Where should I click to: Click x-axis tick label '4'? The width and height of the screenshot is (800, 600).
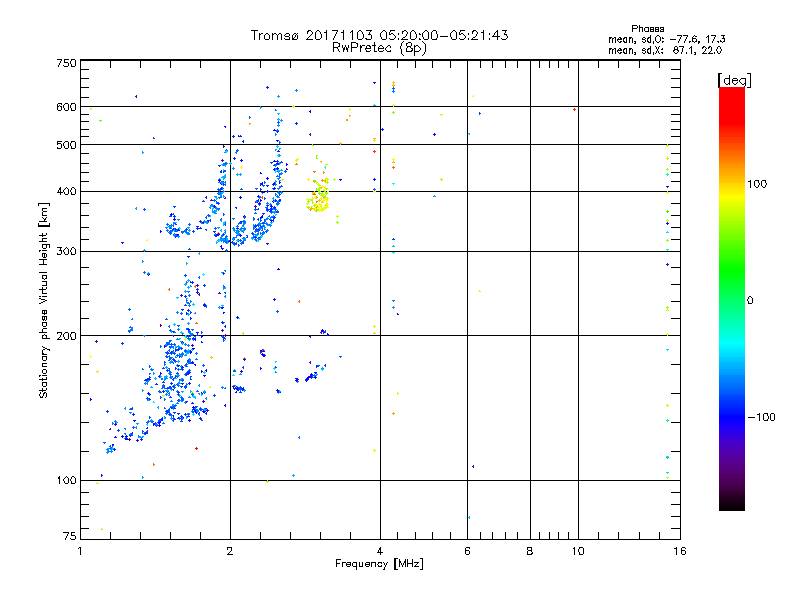pyautogui.click(x=380, y=551)
